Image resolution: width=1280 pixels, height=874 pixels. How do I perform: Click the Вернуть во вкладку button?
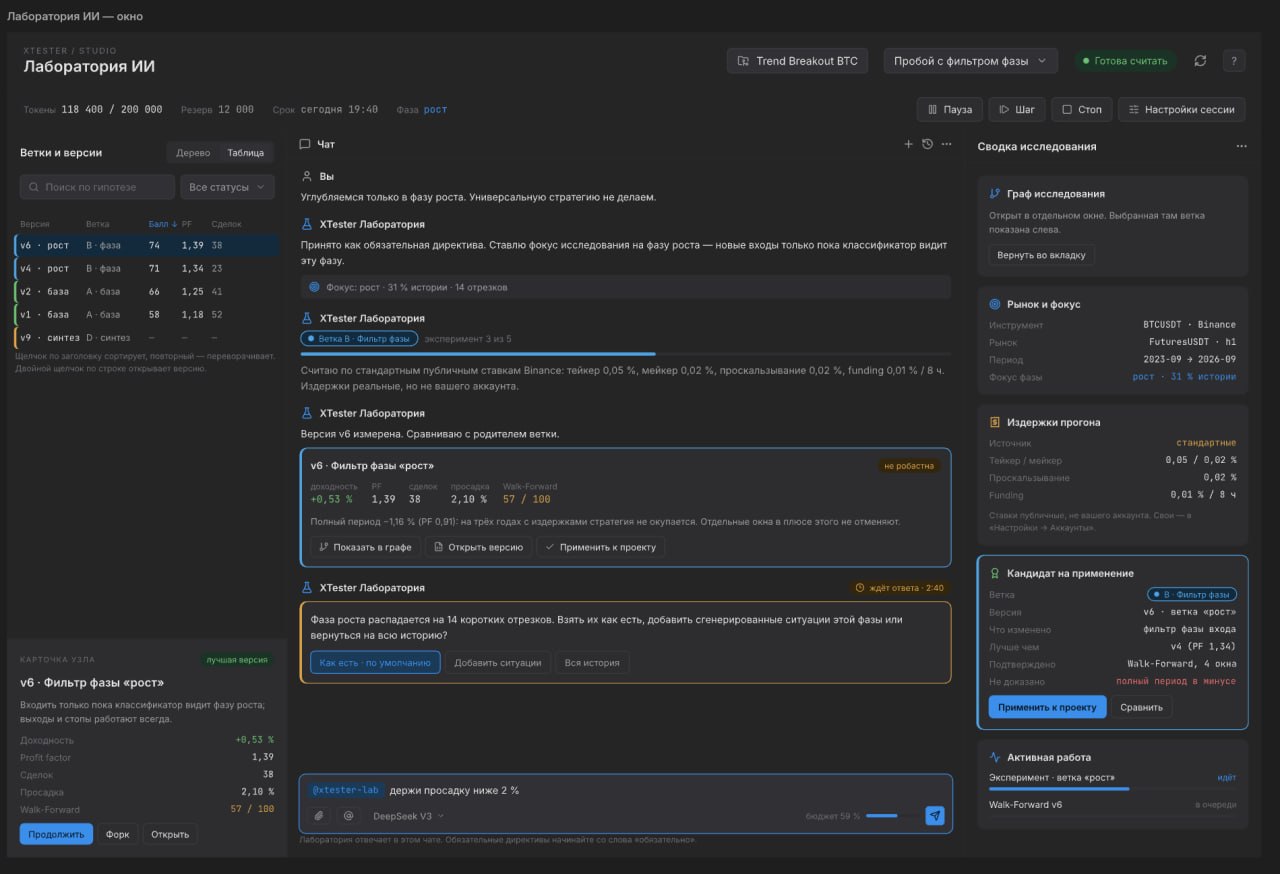pyautogui.click(x=1041, y=255)
